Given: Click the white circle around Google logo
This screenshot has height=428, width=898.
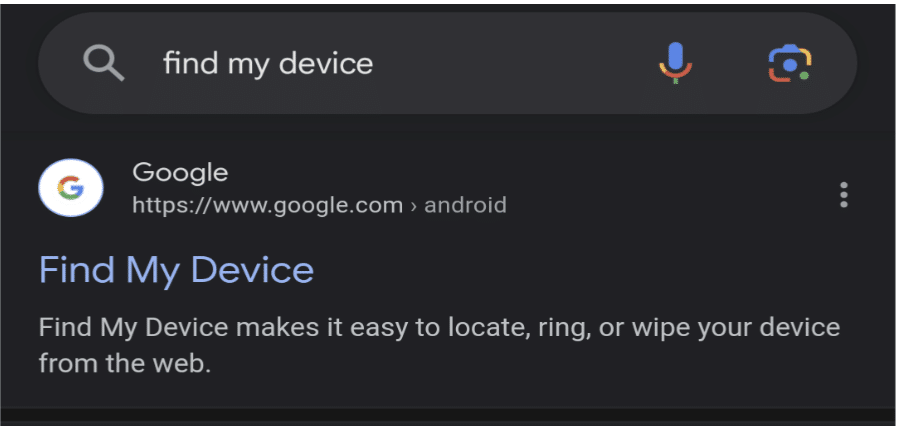Looking at the screenshot, I should [70, 188].
